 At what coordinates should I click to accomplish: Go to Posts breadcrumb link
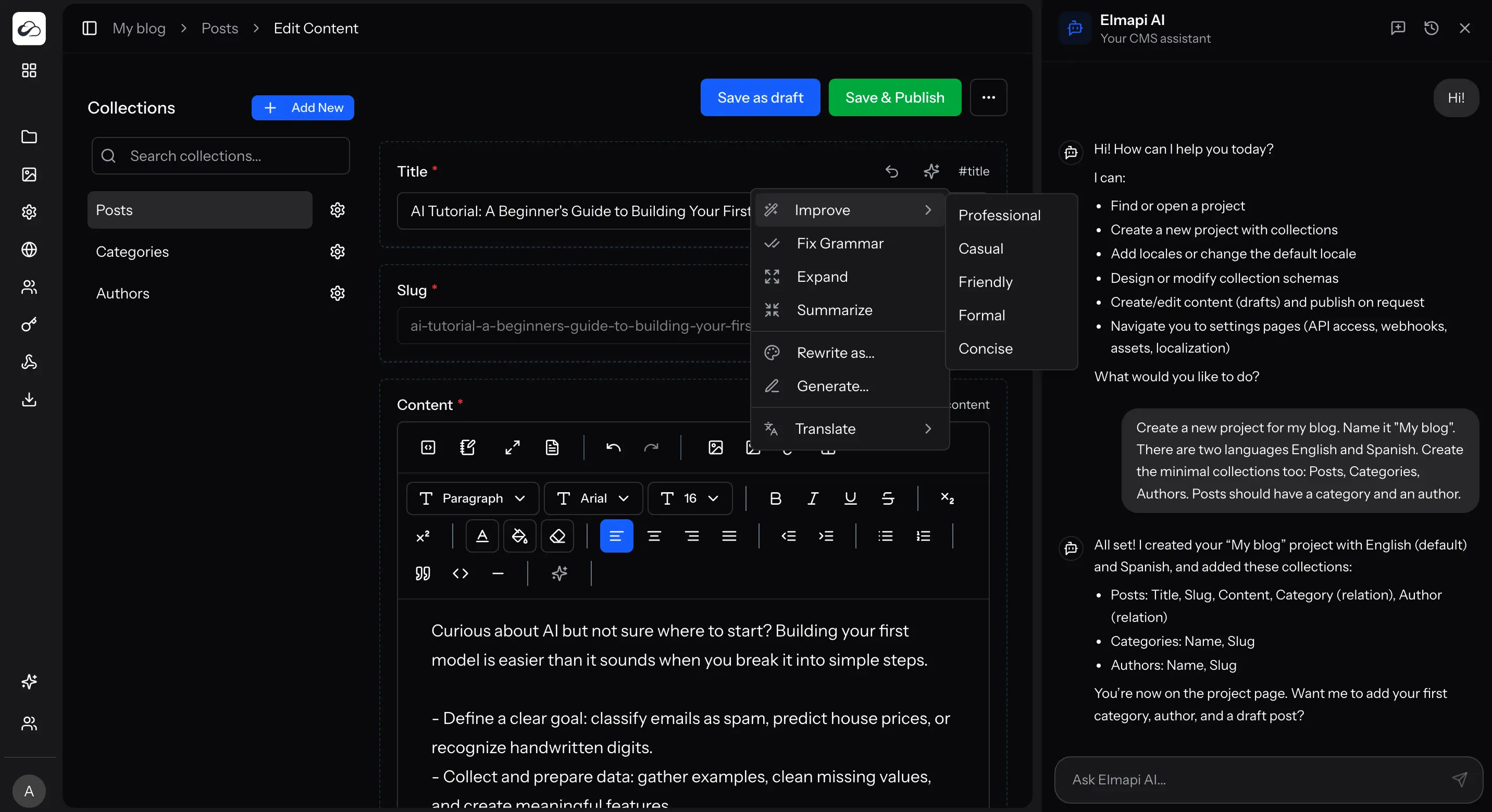pyautogui.click(x=219, y=28)
